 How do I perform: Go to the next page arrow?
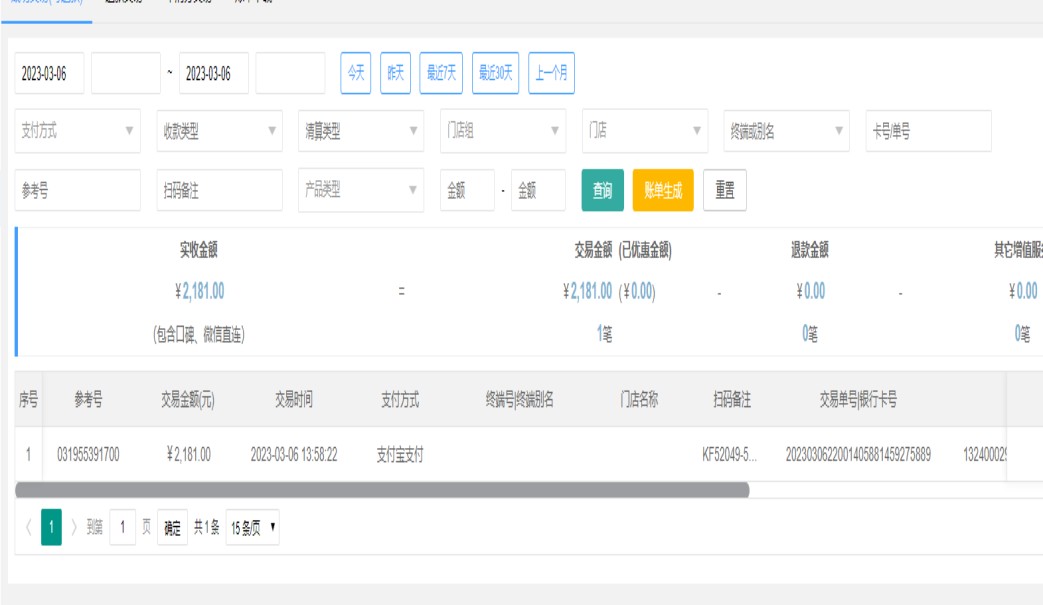[74, 528]
